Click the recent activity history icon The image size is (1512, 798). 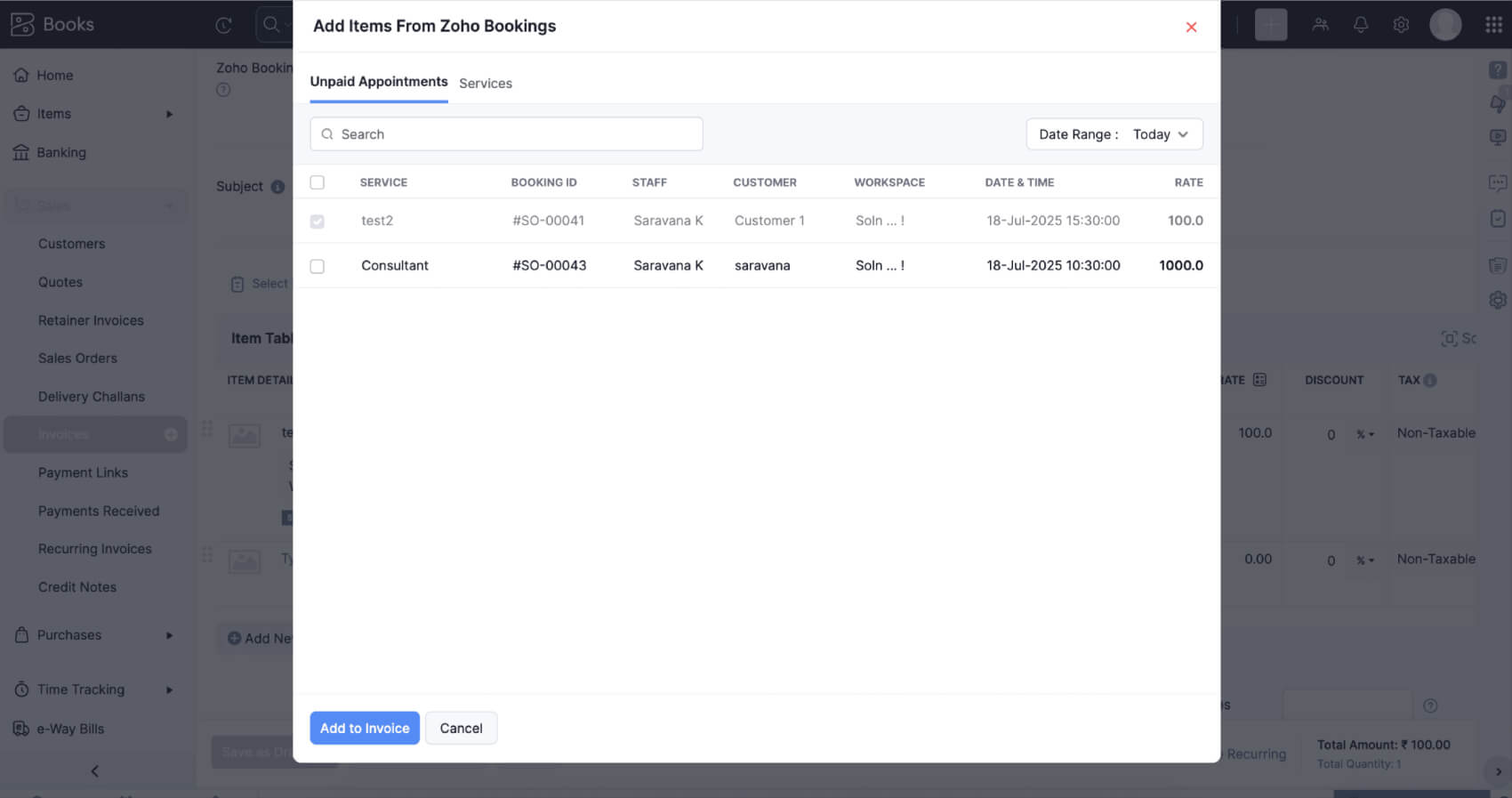(224, 25)
